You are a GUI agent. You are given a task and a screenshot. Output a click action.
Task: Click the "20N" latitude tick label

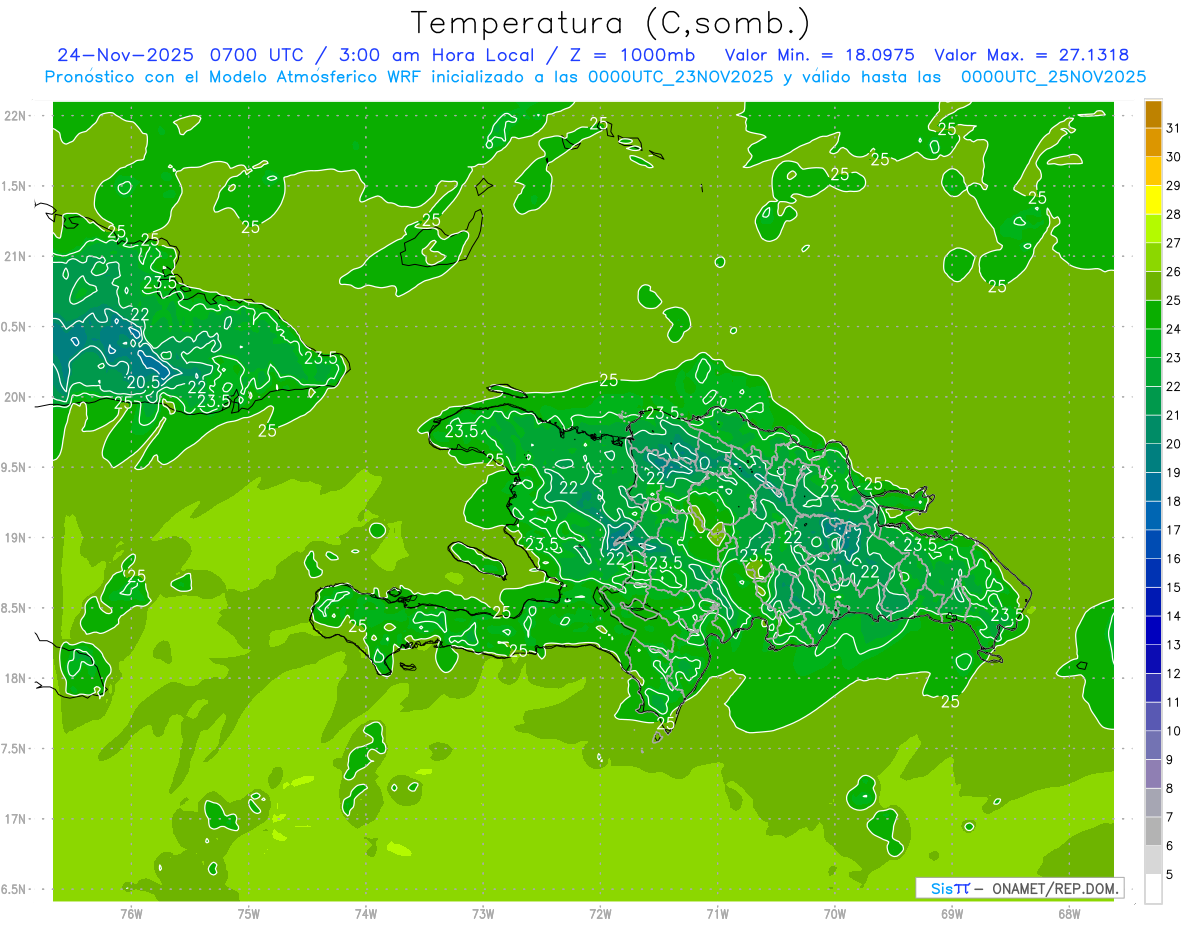(15, 397)
